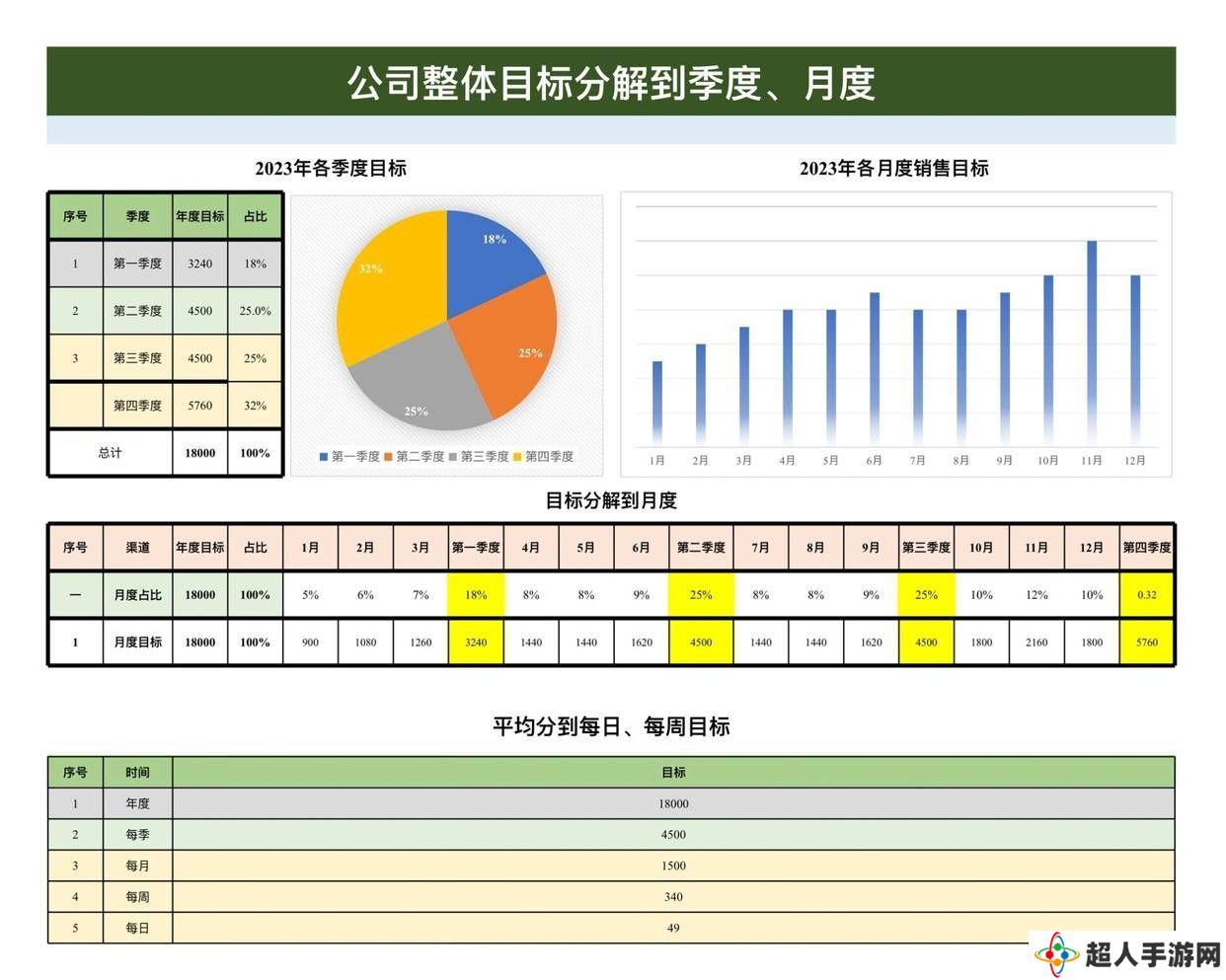The image size is (1226, 980).
Task: Select the yellow 5760 第四季度 monthly target cell
Action: (1146, 642)
